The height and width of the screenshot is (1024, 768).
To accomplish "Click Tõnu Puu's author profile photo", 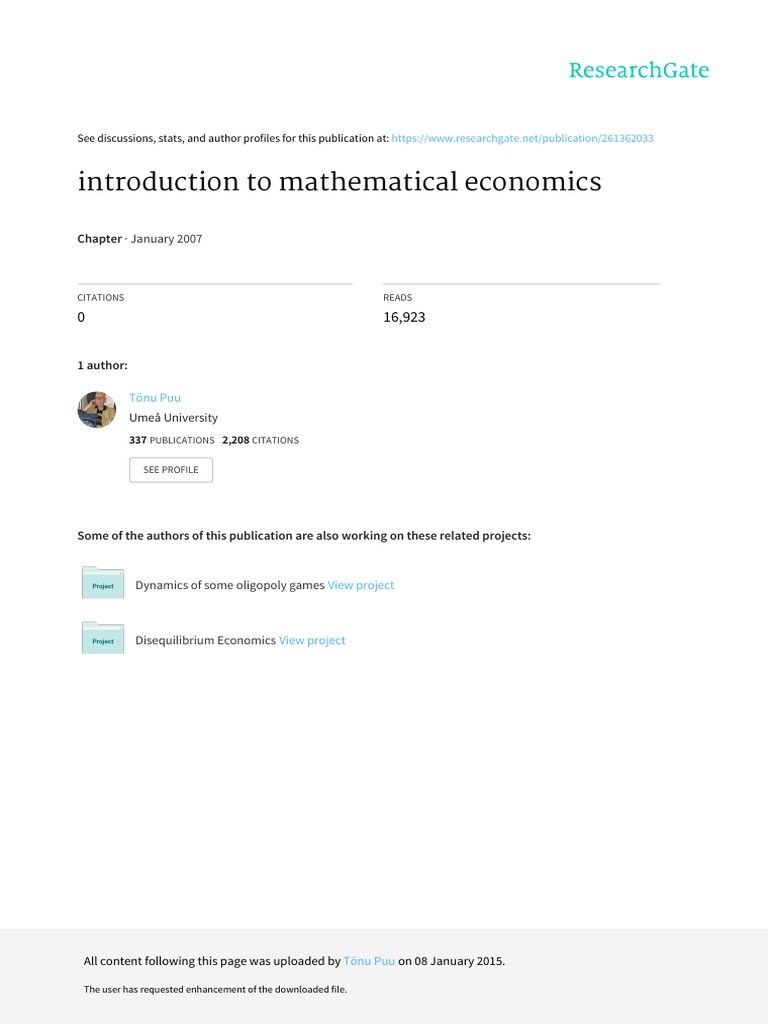I will [97, 410].
